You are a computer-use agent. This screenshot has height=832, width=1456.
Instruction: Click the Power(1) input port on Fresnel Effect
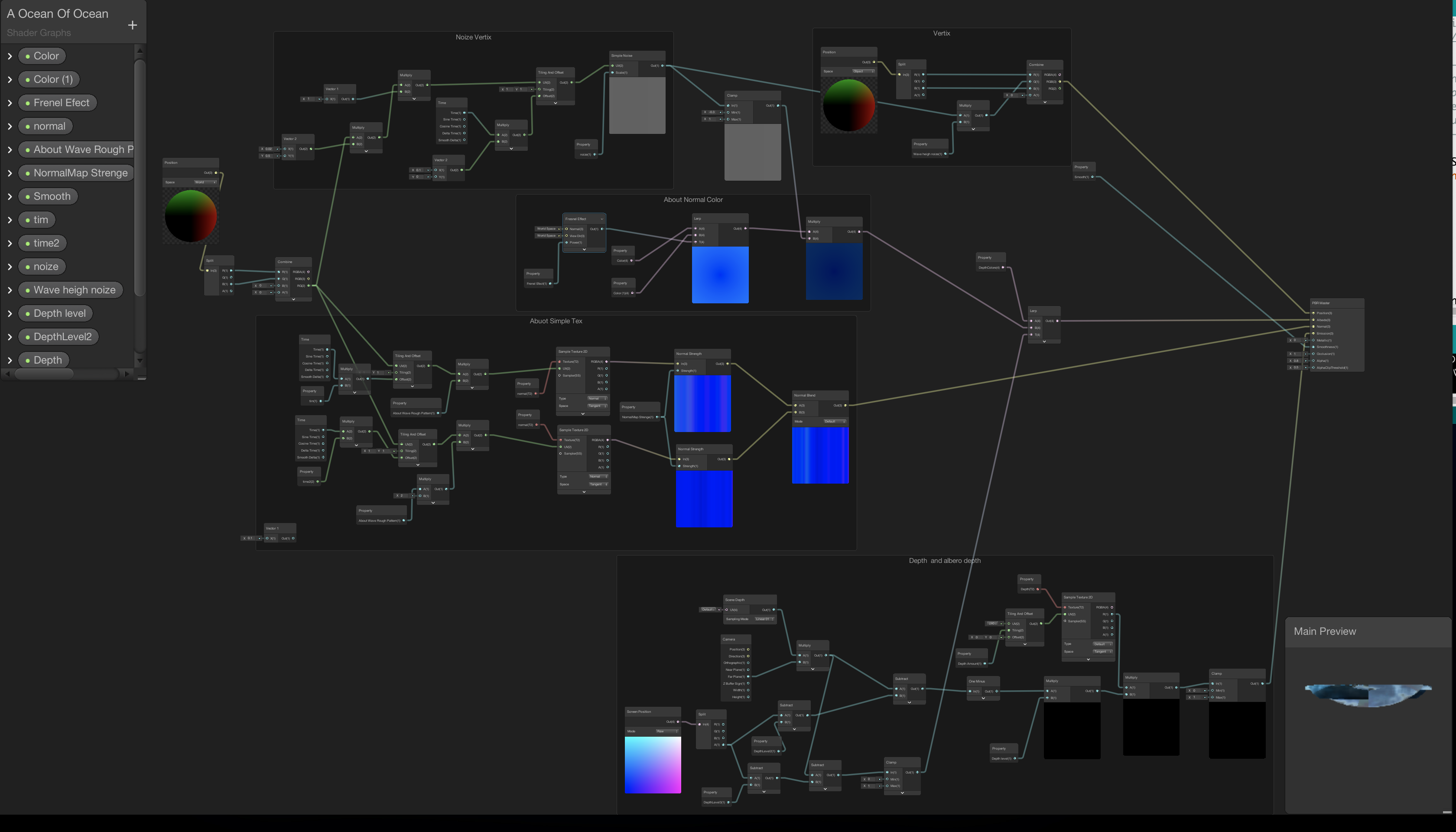[x=567, y=243]
